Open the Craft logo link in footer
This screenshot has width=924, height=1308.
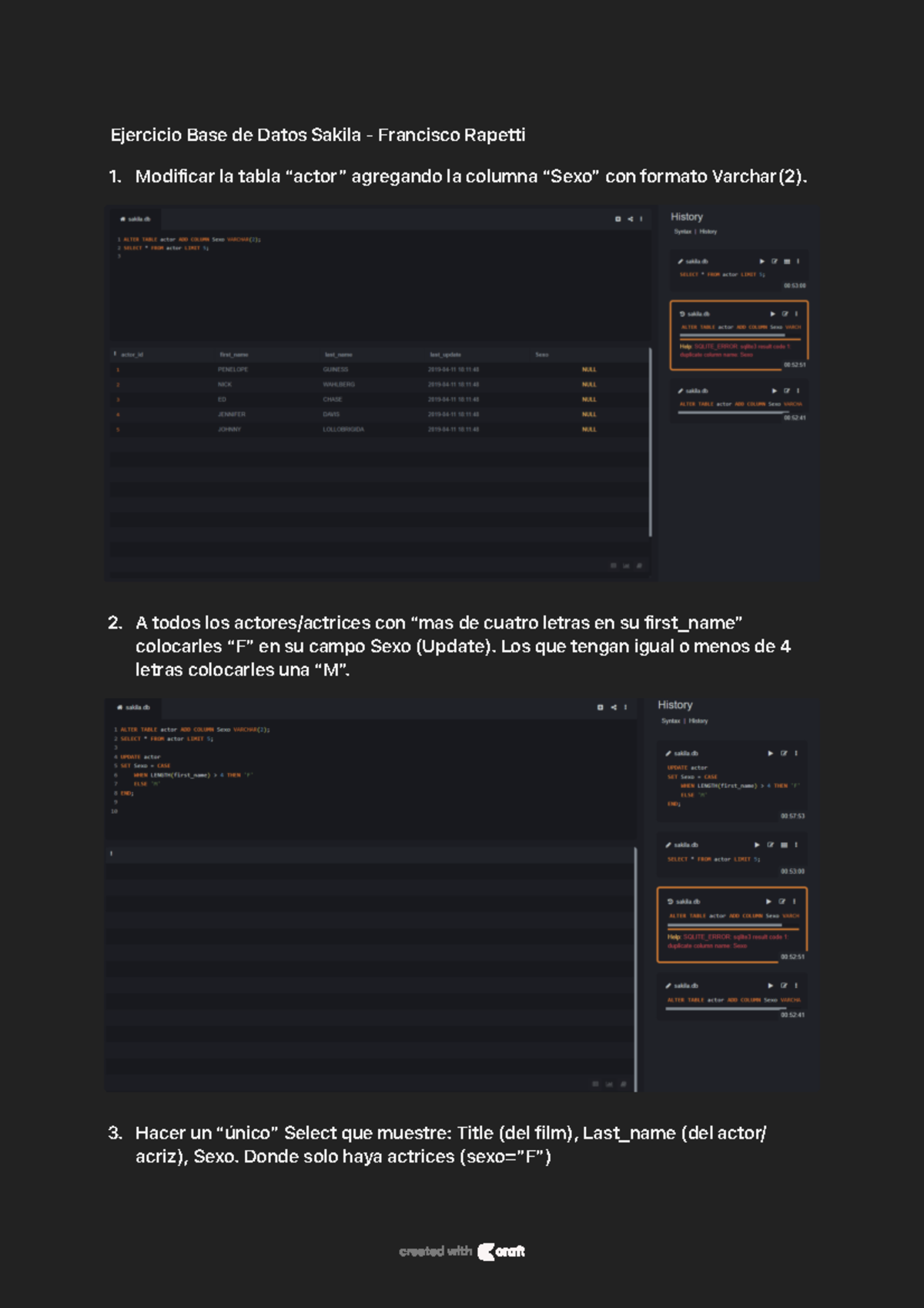tap(501, 1252)
